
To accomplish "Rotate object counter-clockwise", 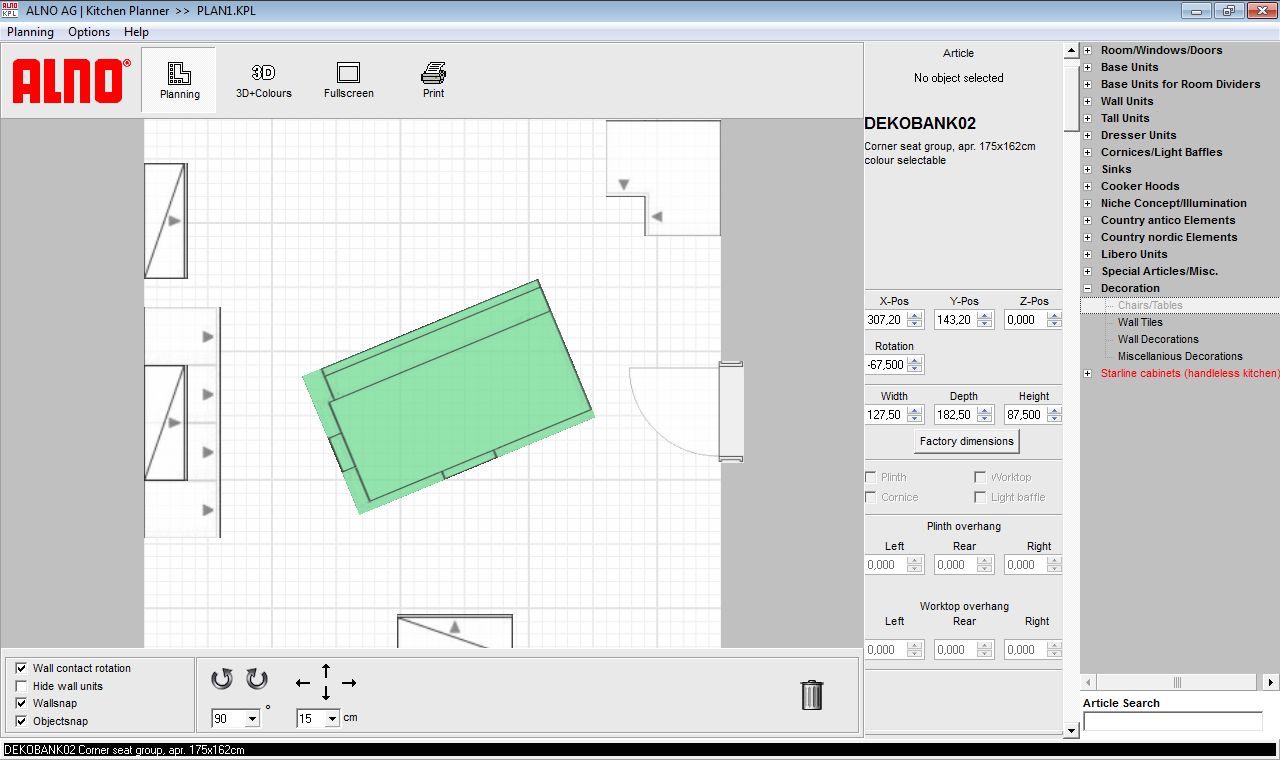I will [x=222, y=680].
